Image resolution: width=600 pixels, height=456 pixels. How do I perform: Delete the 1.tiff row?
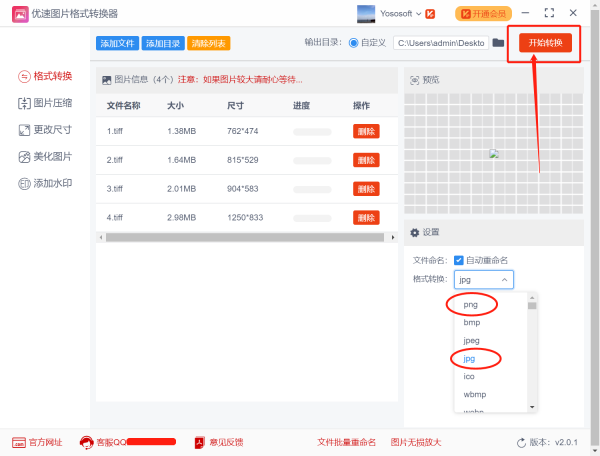(x=366, y=131)
